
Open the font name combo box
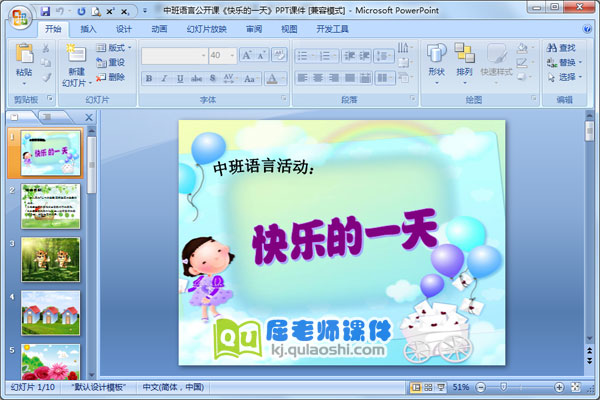tap(174, 56)
